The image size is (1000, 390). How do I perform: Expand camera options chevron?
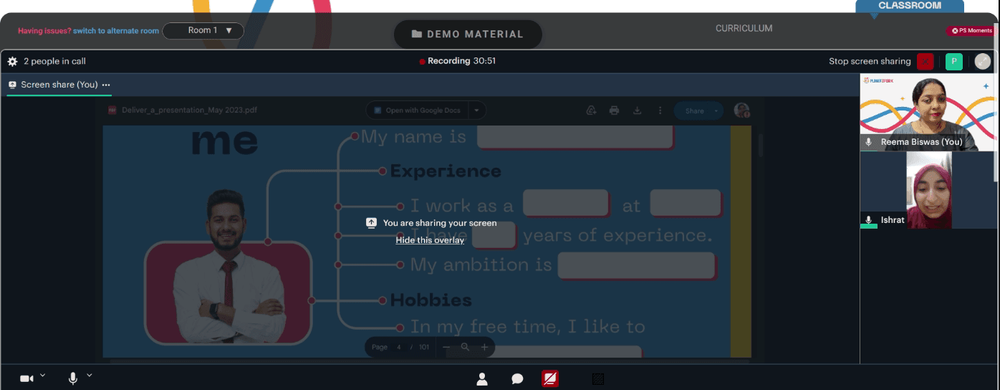click(x=43, y=375)
